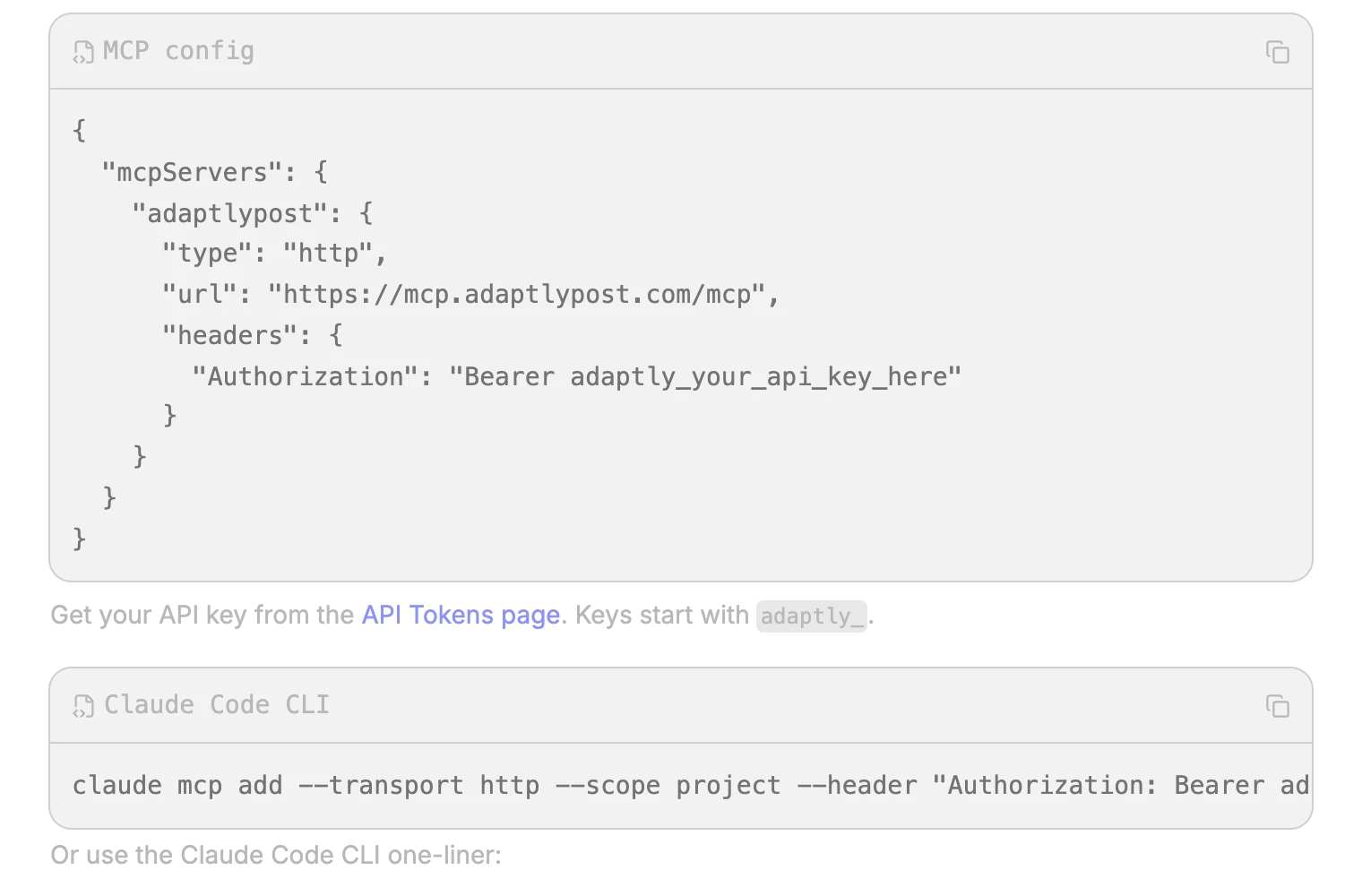
Task: Click the "headers": { line
Action: [253, 335]
